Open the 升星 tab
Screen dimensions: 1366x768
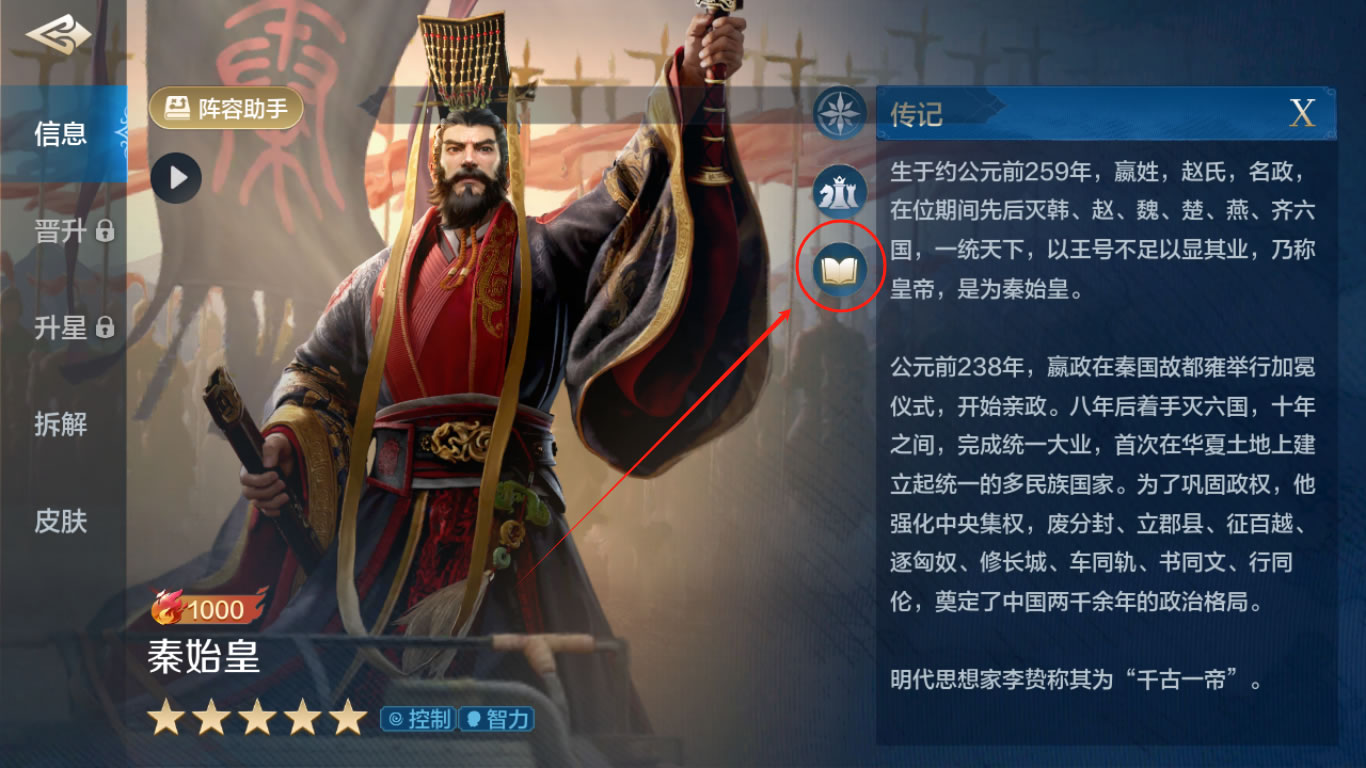(x=63, y=327)
